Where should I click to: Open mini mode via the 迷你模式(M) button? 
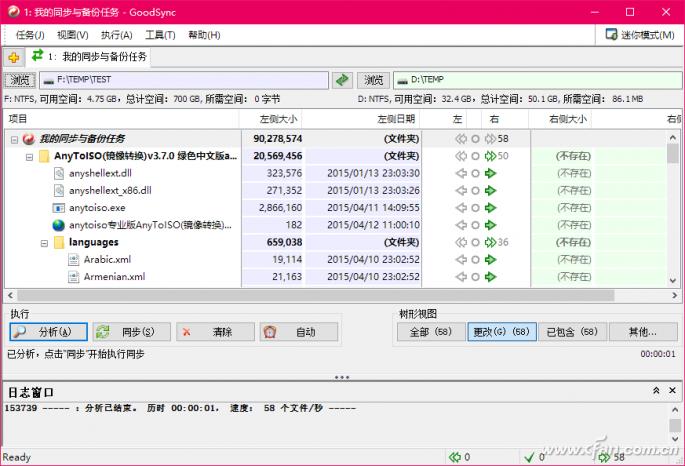click(x=640, y=35)
